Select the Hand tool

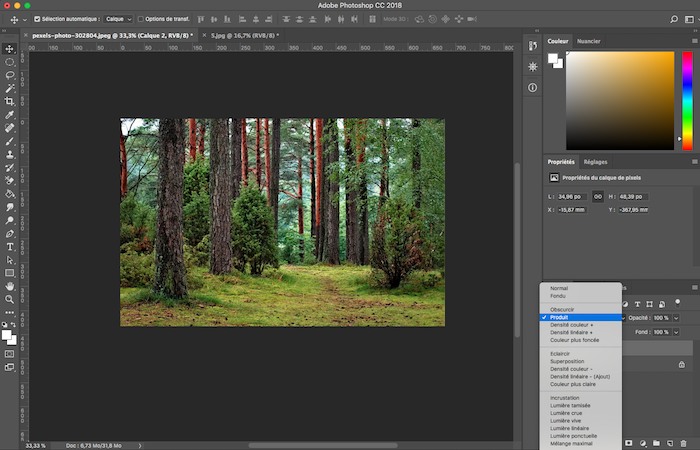(x=9, y=286)
